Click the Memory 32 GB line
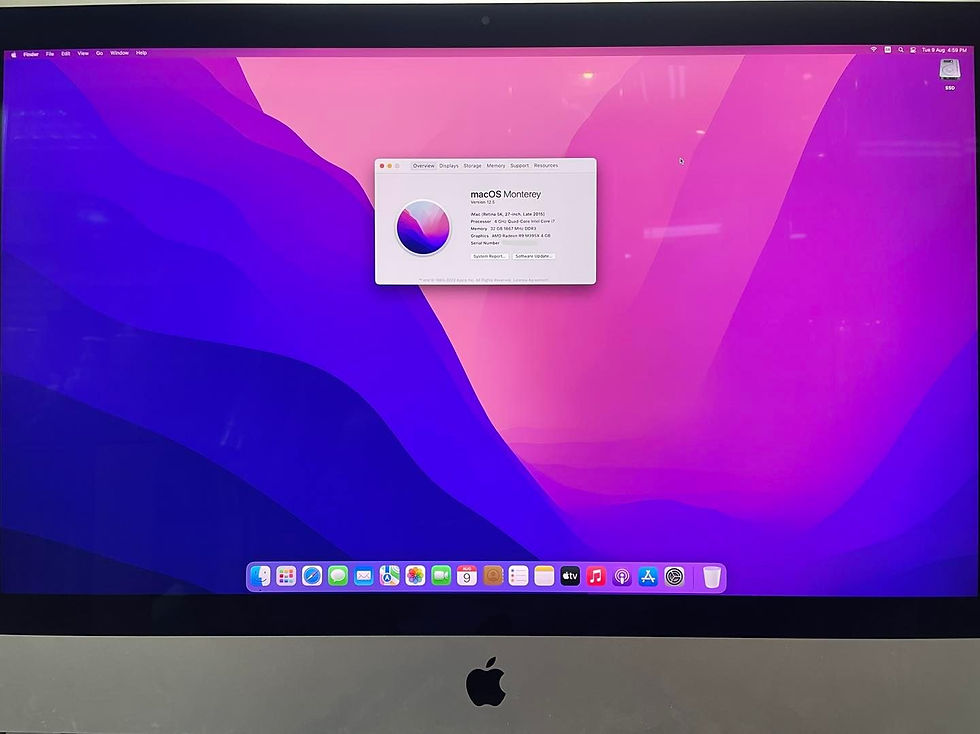This screenshot has height=734, width=980. [503, 229]
